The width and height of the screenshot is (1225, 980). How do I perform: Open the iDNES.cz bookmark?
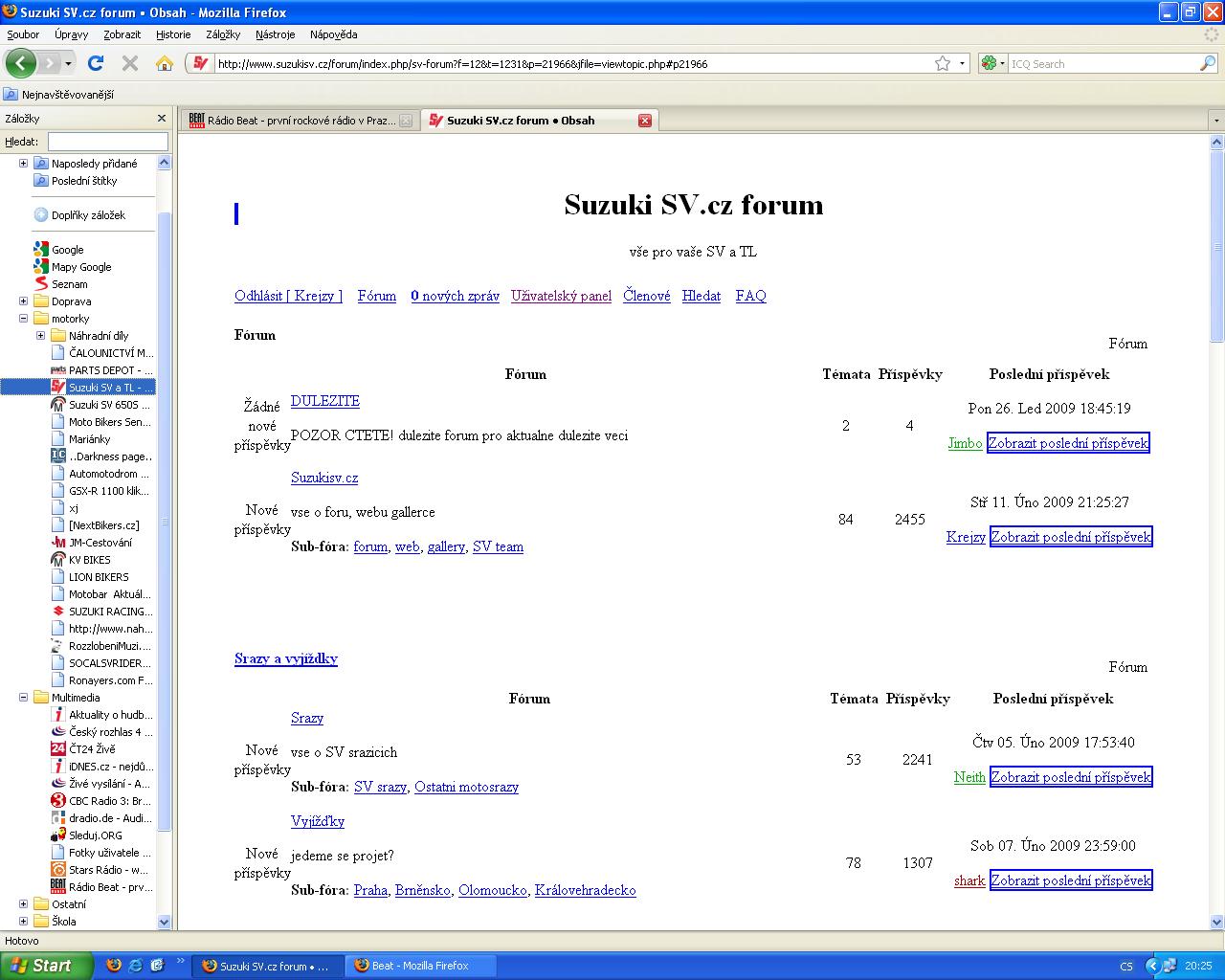click(x=101, y=767)
